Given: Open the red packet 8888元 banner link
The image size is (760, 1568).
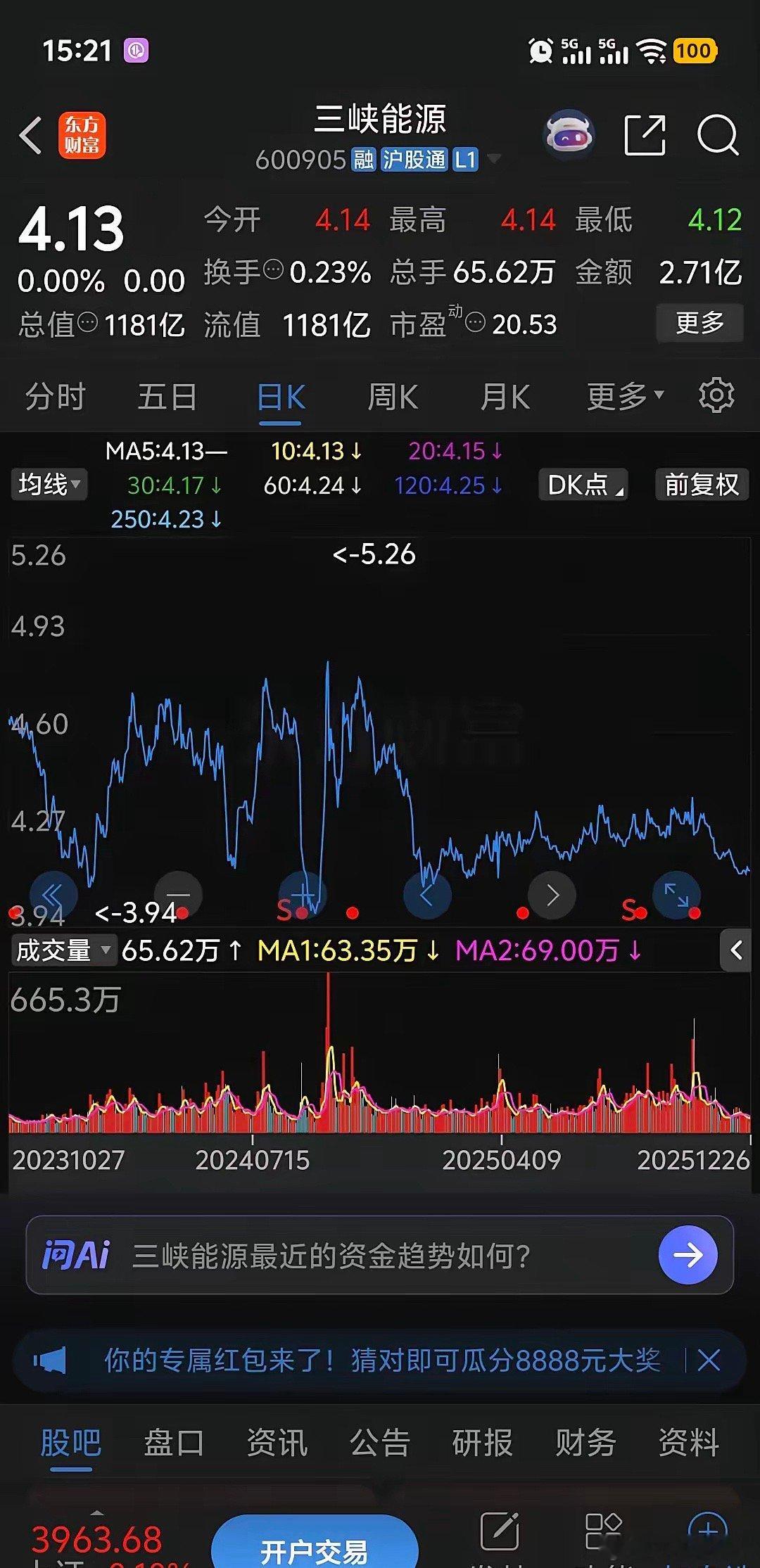Looking at the screenshot, I should coord(383,1360).
